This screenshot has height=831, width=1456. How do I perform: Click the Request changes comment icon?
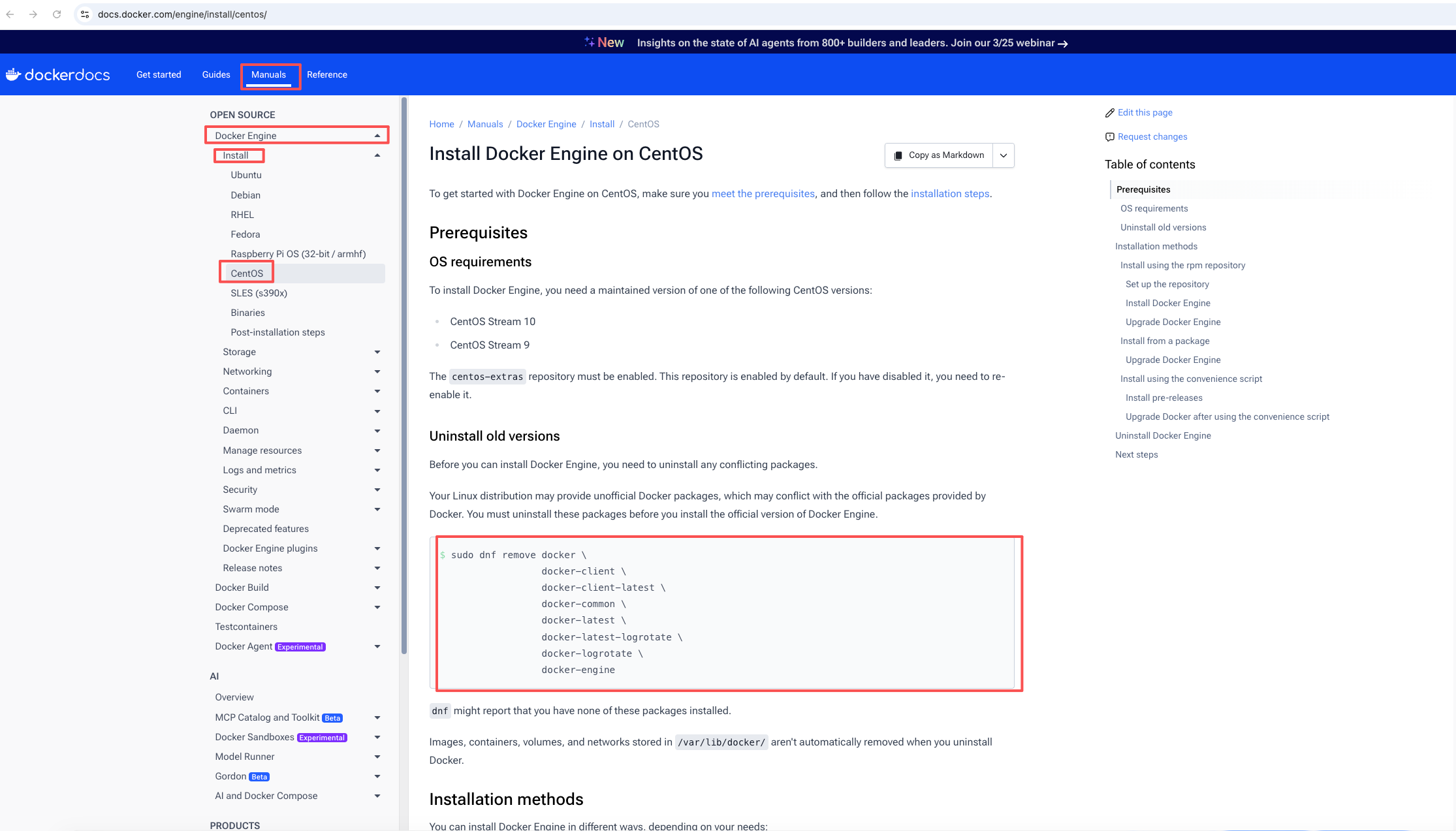pyautogui.click(x=1109, y=137)
